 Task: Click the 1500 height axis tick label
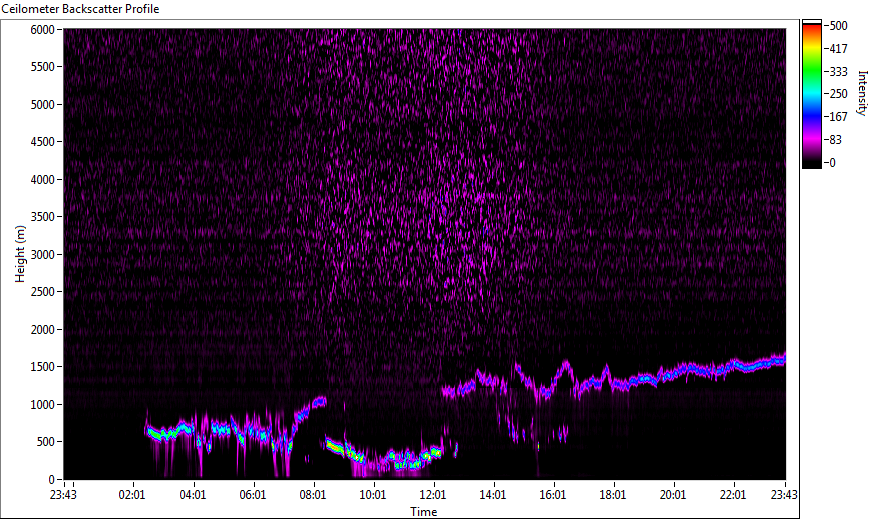pyautogui.click(x=42, y=367)
